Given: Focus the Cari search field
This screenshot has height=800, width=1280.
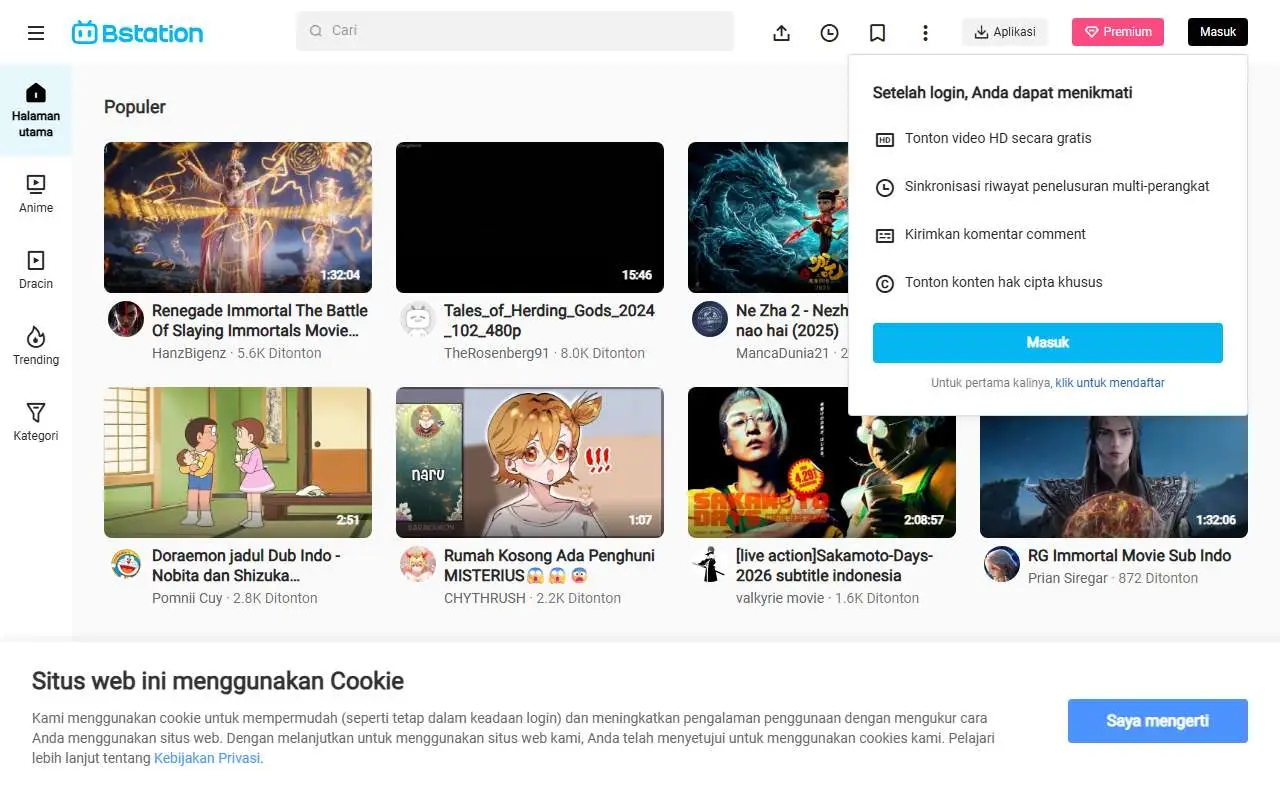Looking at the screenshot, I should pyautogui.click(x=515, y=31).
